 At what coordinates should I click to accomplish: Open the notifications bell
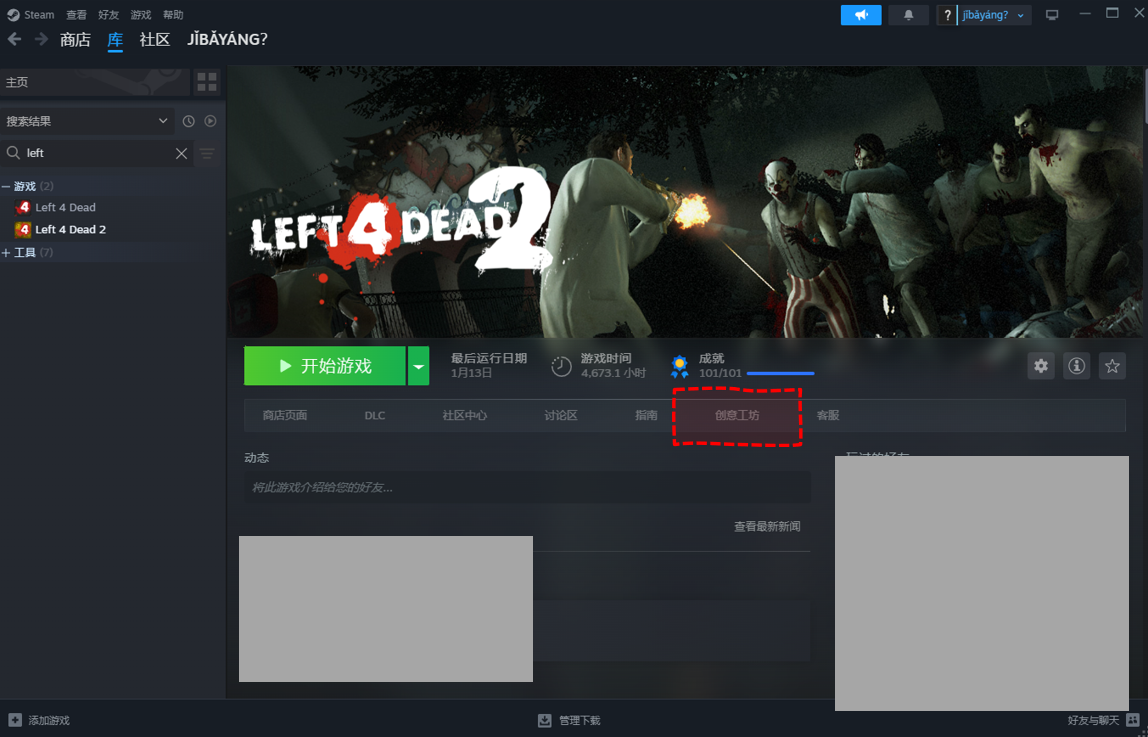(909, 15)
